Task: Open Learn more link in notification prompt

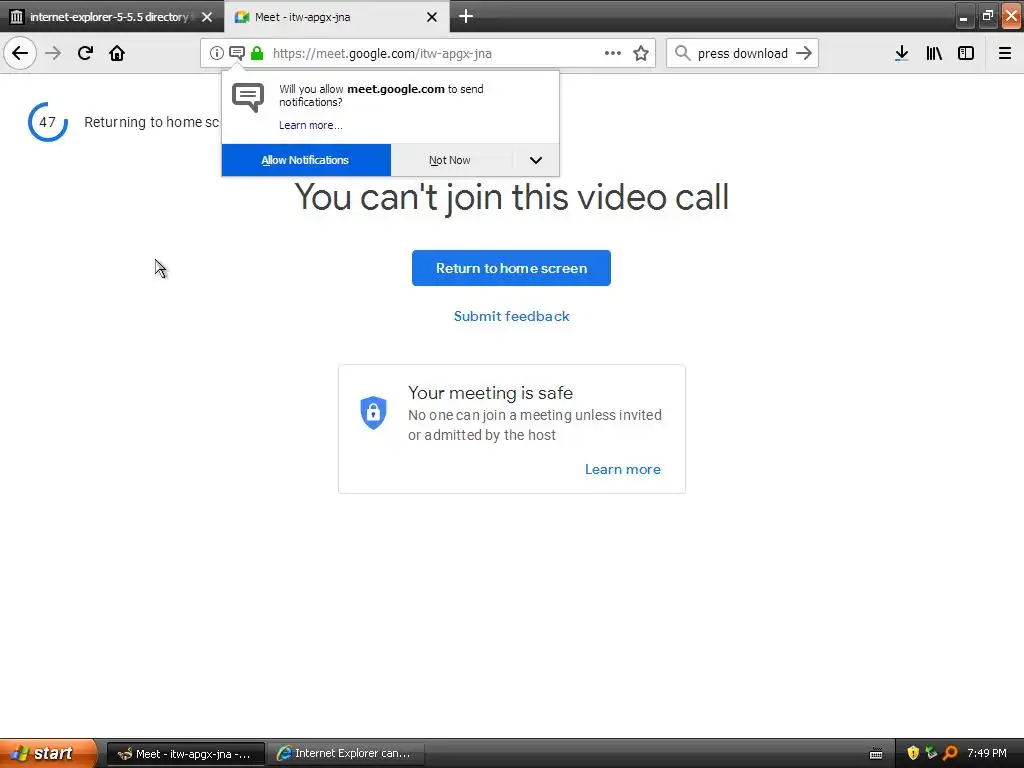Action: coord(310,125)
